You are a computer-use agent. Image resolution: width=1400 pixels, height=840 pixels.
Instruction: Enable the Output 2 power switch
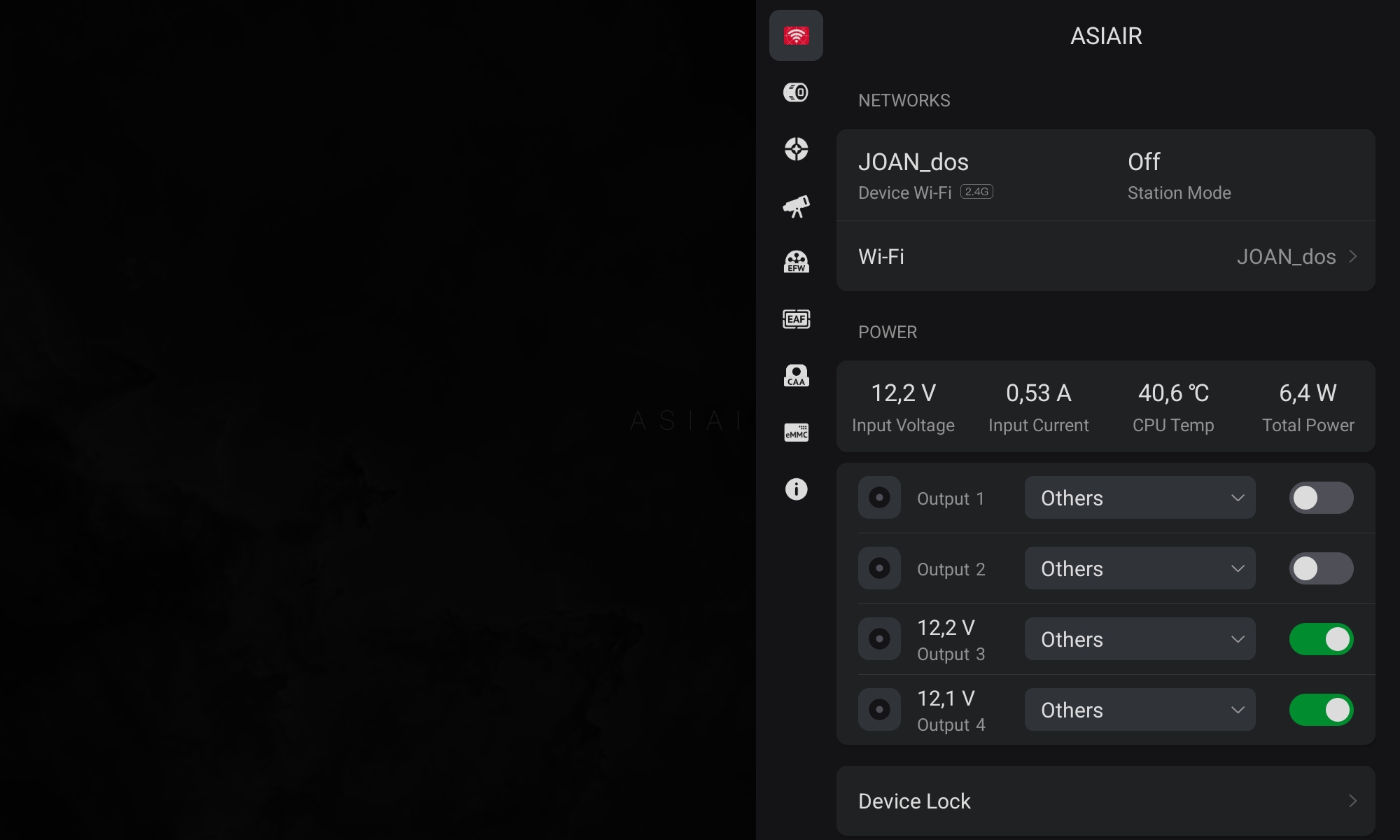click(x=1321, y=568)
